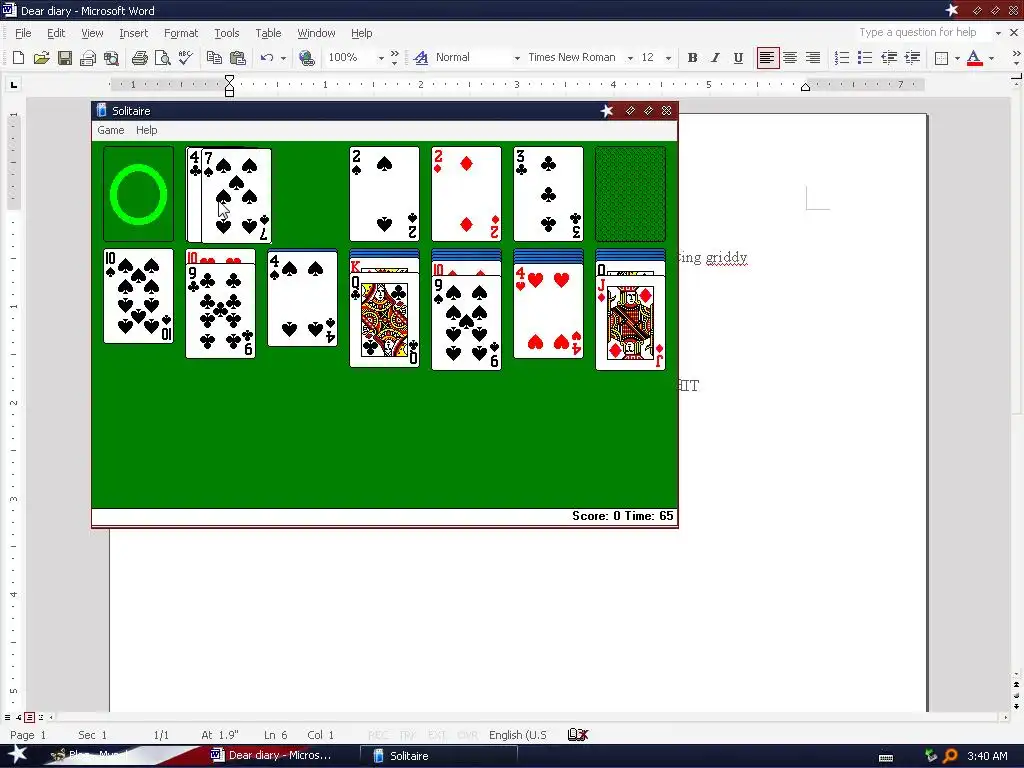Click the Save floppy disk icon
1024x768 pixels.
click(65, 58)
